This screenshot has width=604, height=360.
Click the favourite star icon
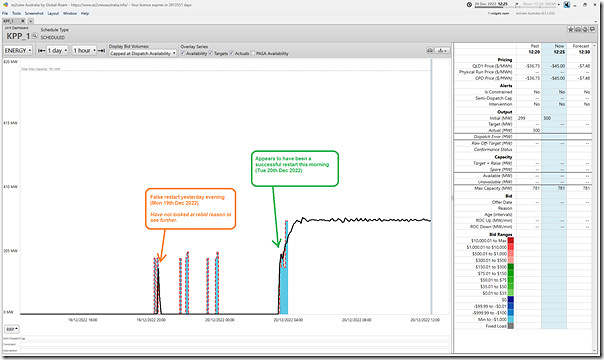[571, 29]
